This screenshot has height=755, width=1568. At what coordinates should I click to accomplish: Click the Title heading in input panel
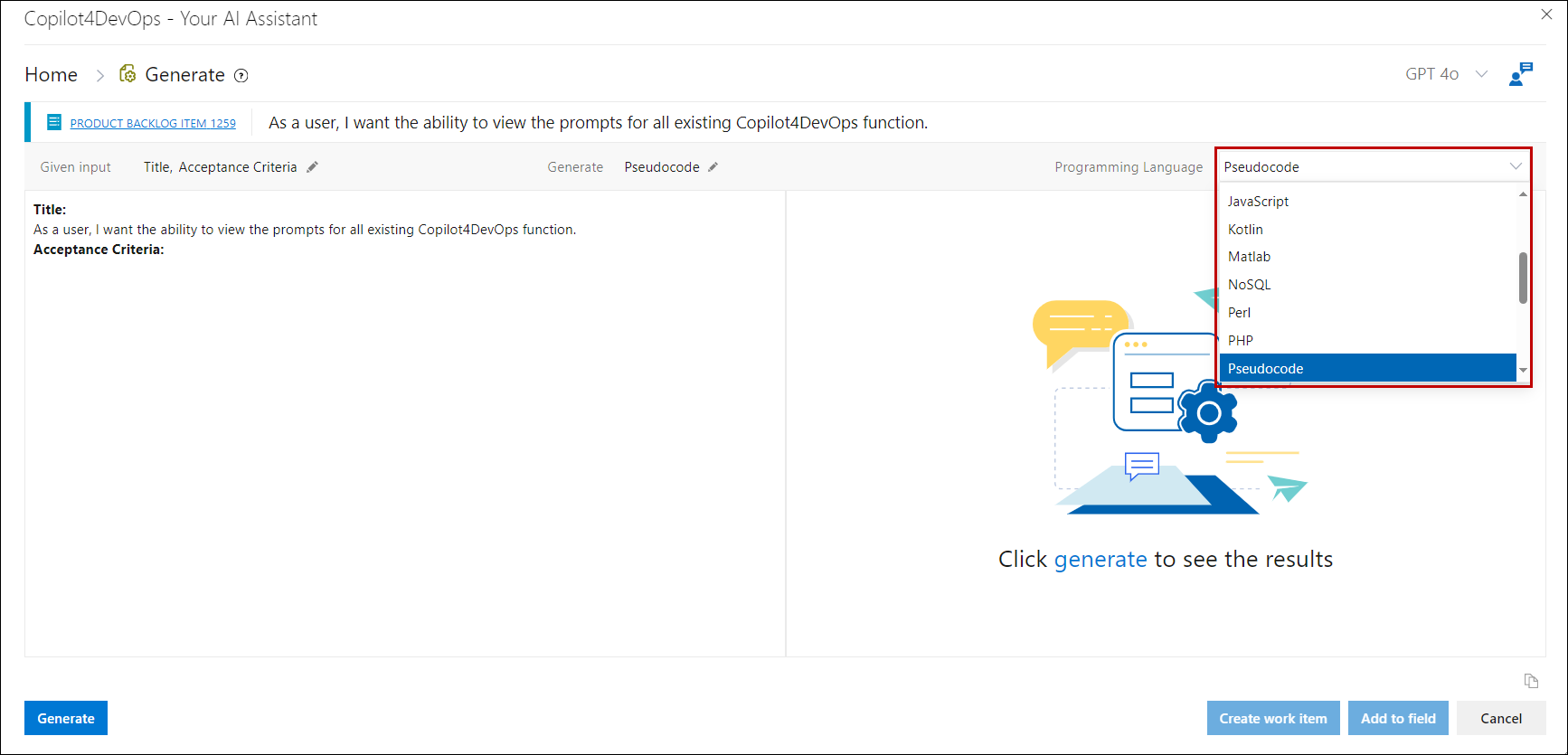(50, 210)
